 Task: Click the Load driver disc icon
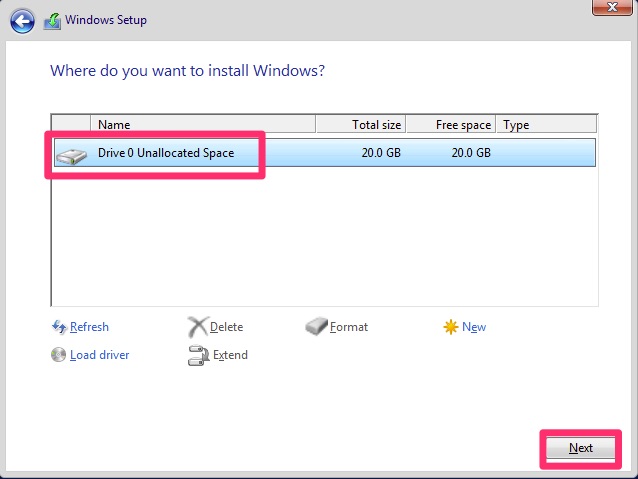click(x=59, y=354)
